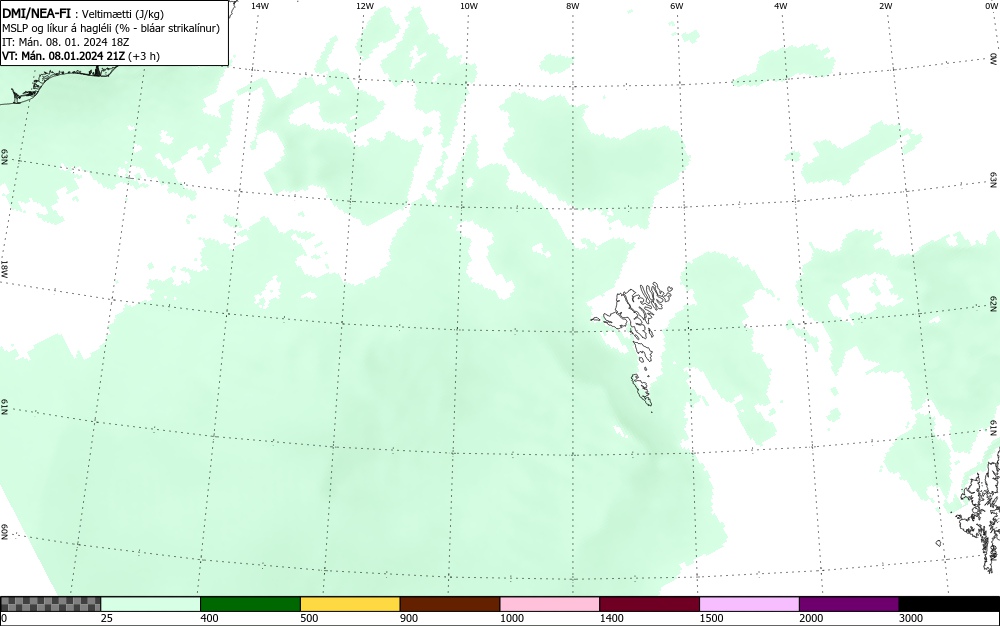This screenshot has height=626, width=1000.
Task: Click the Iceland coastline outline on the map
Action: 57,83
